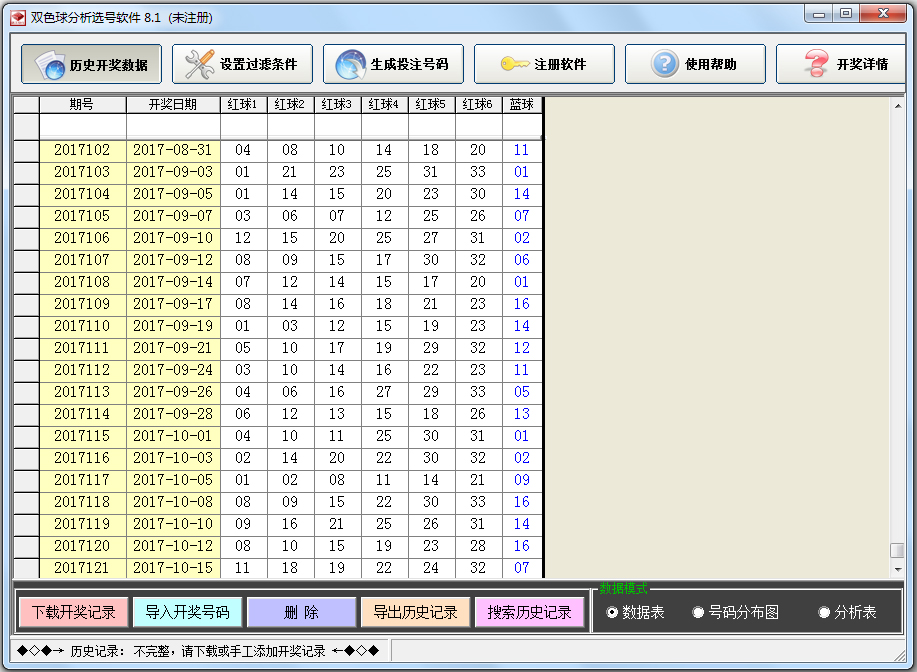The image size is (917, 672).
Task: Click 导出历史记录 button
Action: 415,612
